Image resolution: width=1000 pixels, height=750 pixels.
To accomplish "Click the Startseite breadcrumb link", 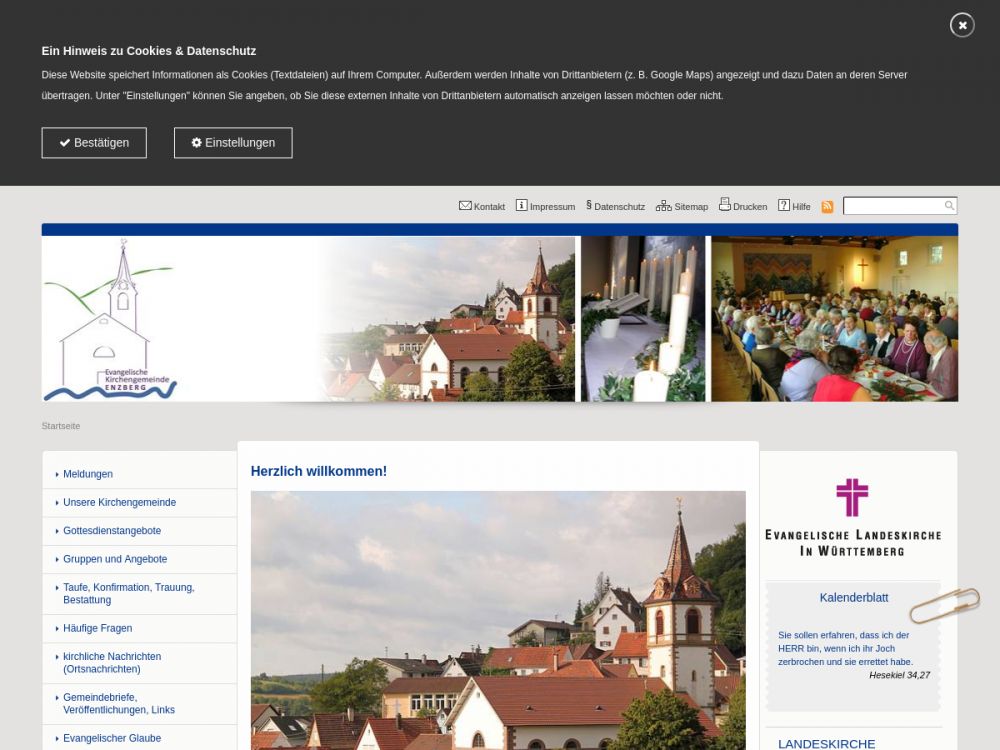I will (61, 426).
